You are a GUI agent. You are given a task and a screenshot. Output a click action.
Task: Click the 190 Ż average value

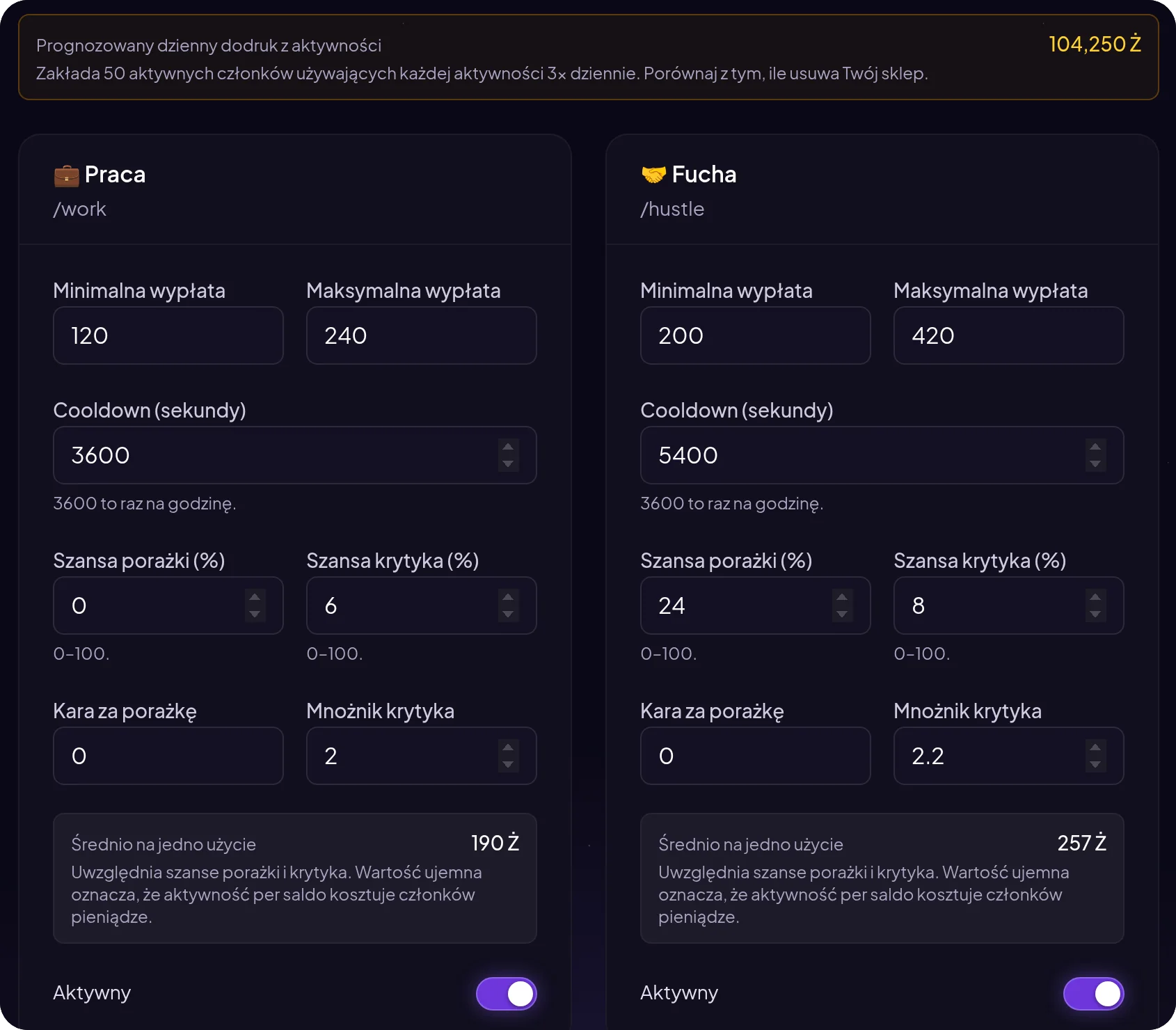click(495, 843)
